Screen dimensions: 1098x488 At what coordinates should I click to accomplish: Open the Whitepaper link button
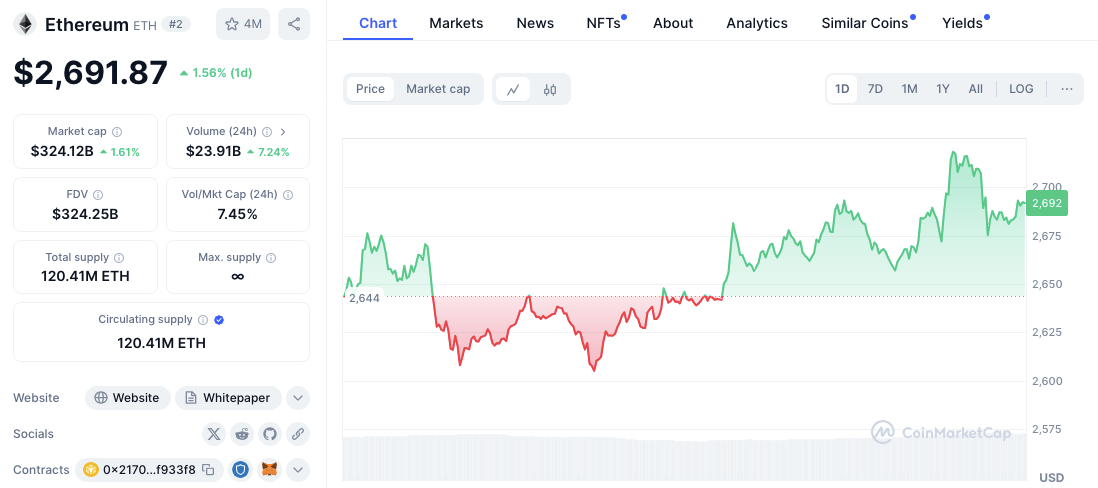click(x=228, y=398)
